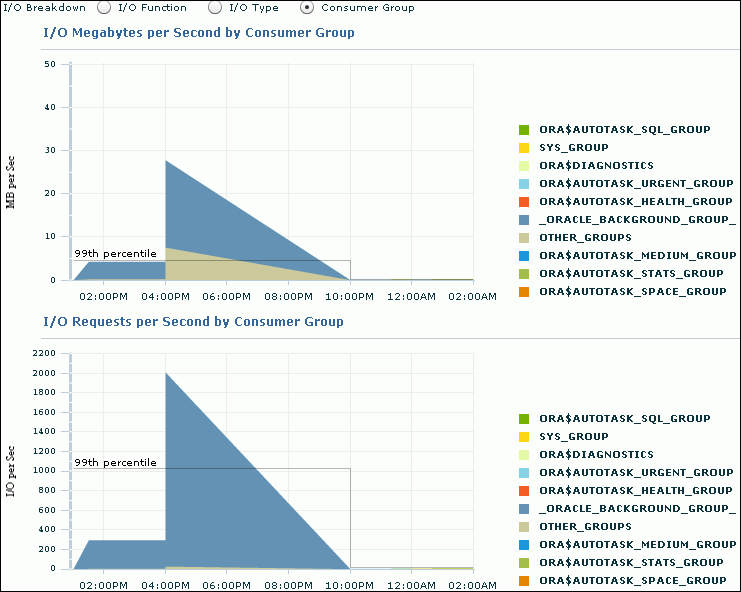Click 99th percentile label in requests chart
Screen dimensions: 741x592
(115, 463)
